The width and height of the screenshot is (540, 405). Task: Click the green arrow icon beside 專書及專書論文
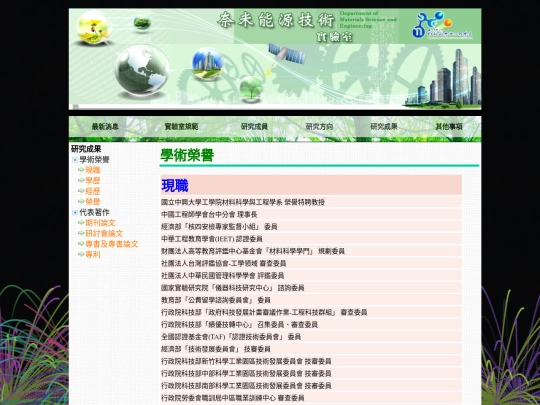click(81, 244)
